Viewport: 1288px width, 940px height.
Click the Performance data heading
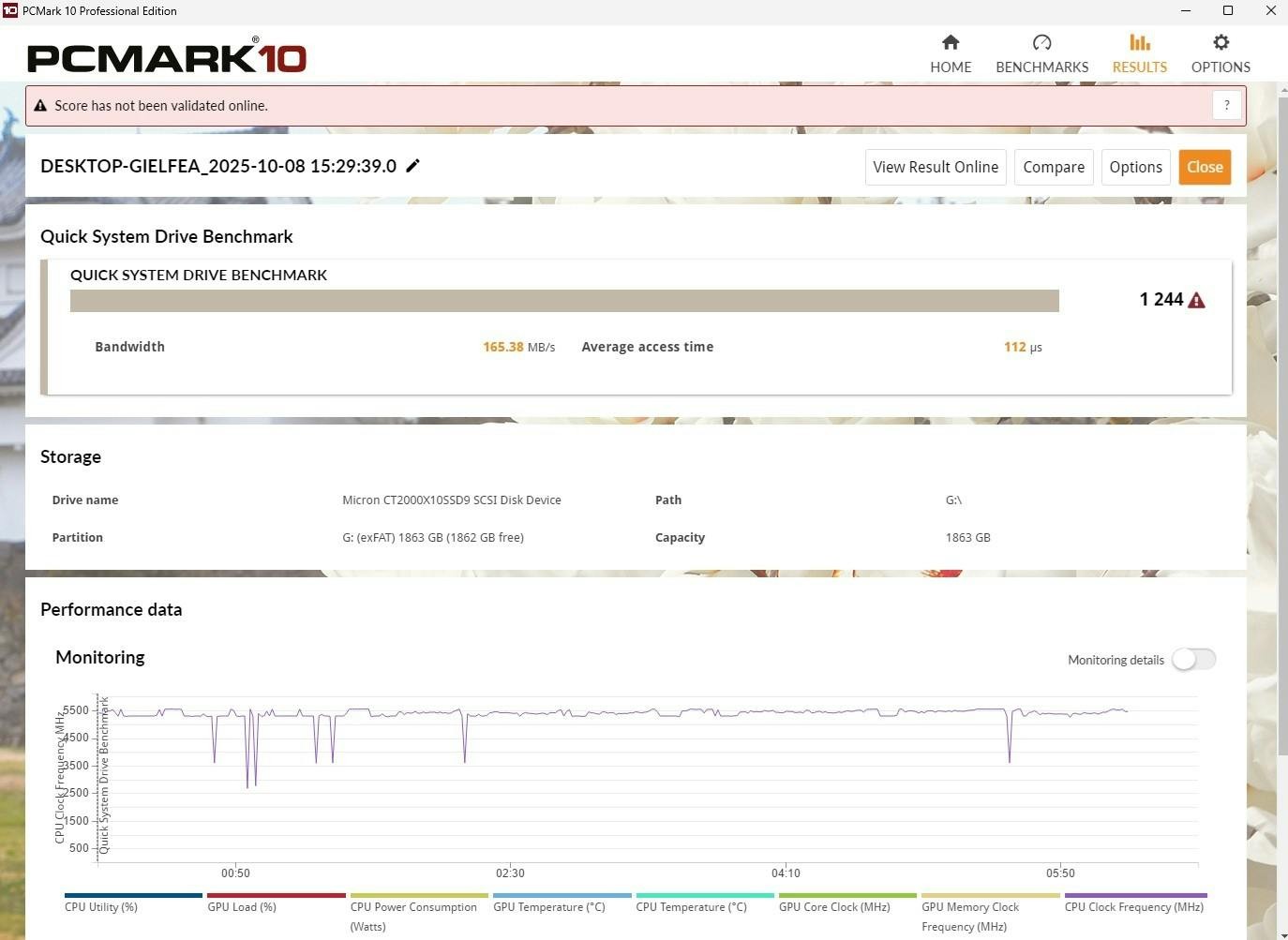click(x=111, y=609)
